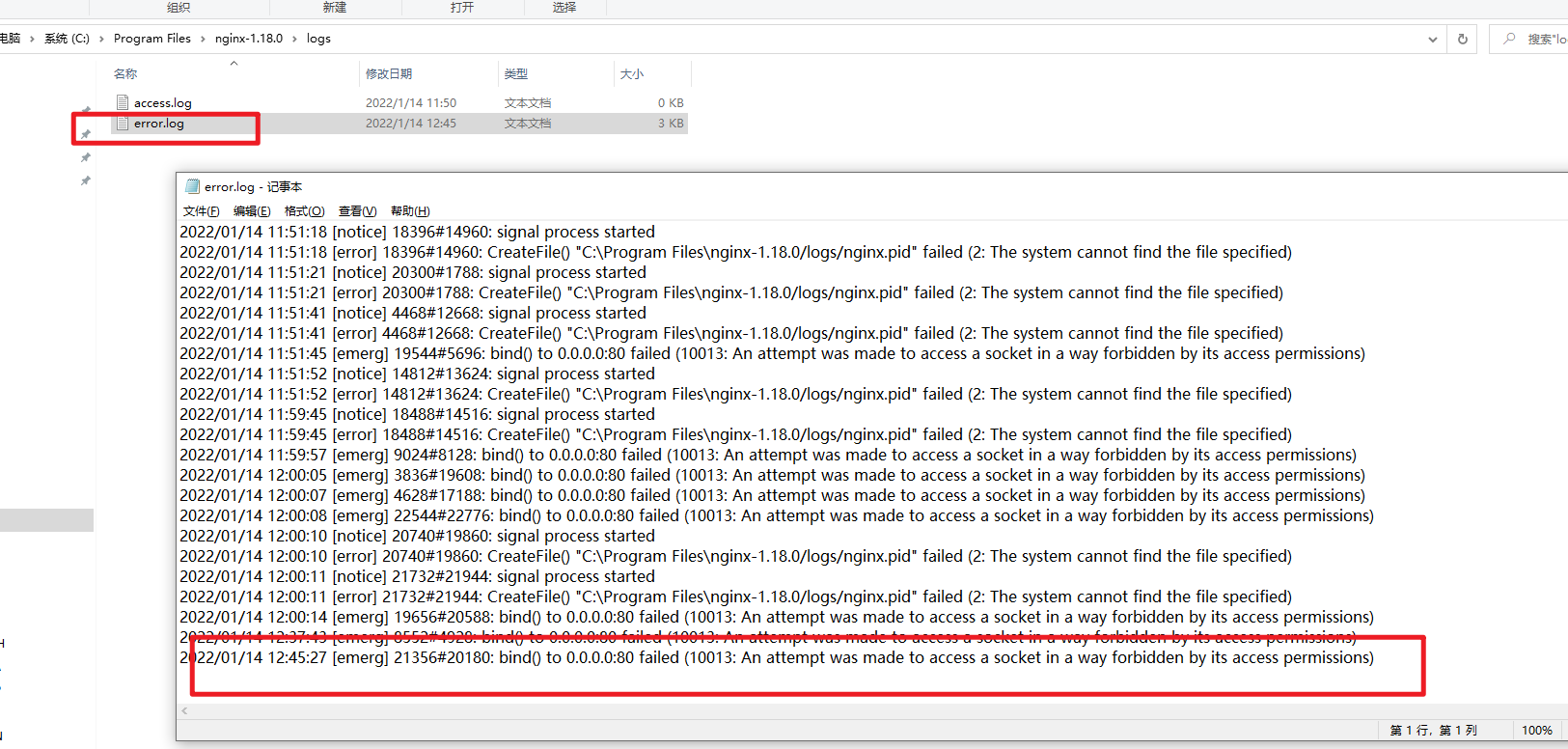Open the 帮助(H) menu in Notepad
The height and width of the screenshot is (749, 1568).
coord(410,210)
